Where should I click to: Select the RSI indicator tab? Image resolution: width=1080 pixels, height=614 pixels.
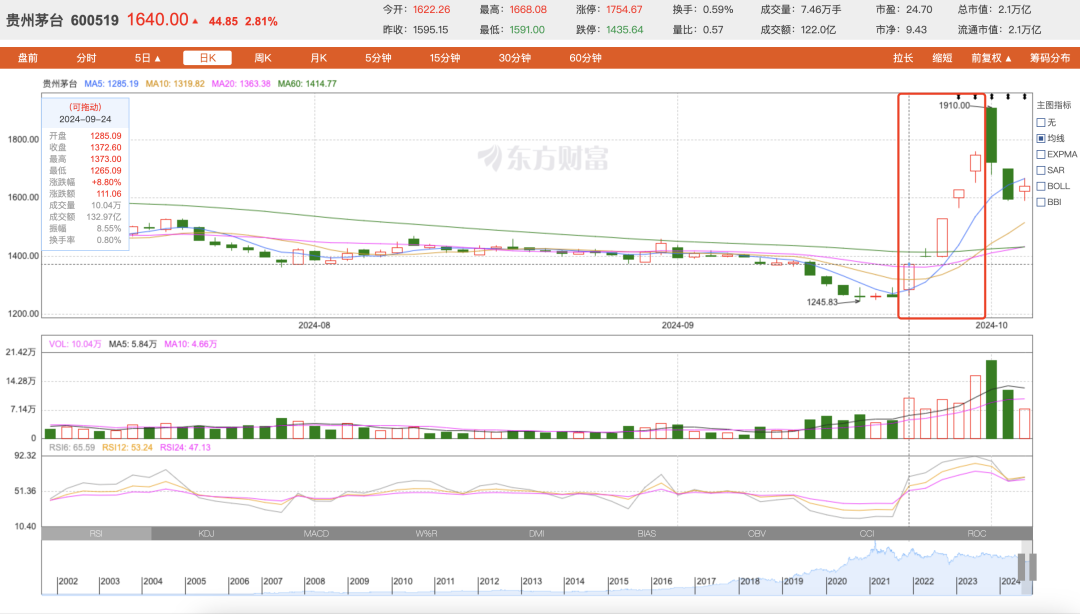96,533
